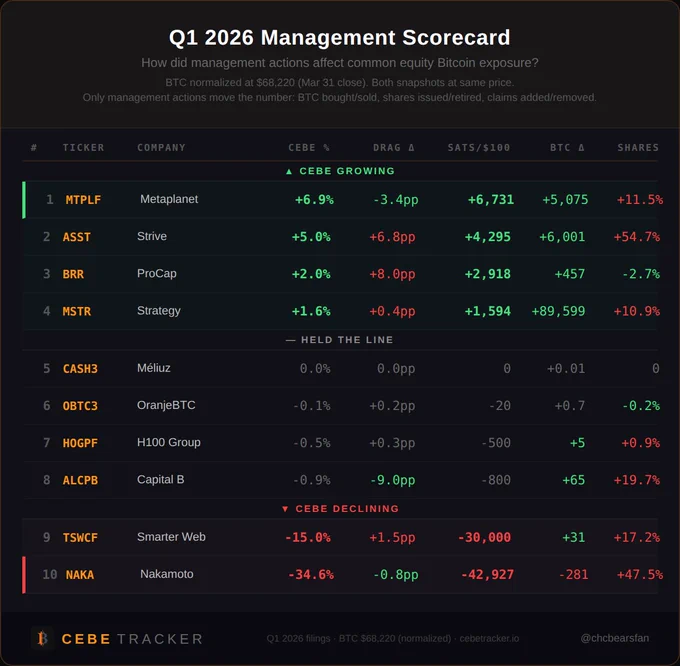Click Strive's +54.7% shares value
This screenshot has width=680, height=666.
click(x=636, y=237)
